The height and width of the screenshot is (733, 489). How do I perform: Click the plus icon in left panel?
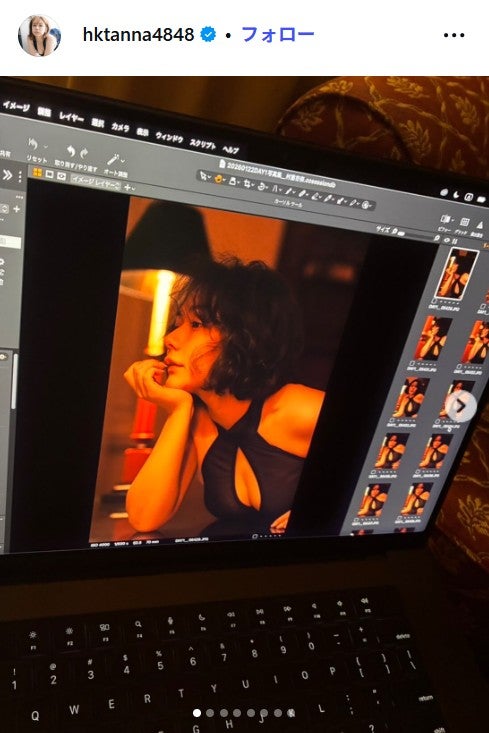(16, 209)
